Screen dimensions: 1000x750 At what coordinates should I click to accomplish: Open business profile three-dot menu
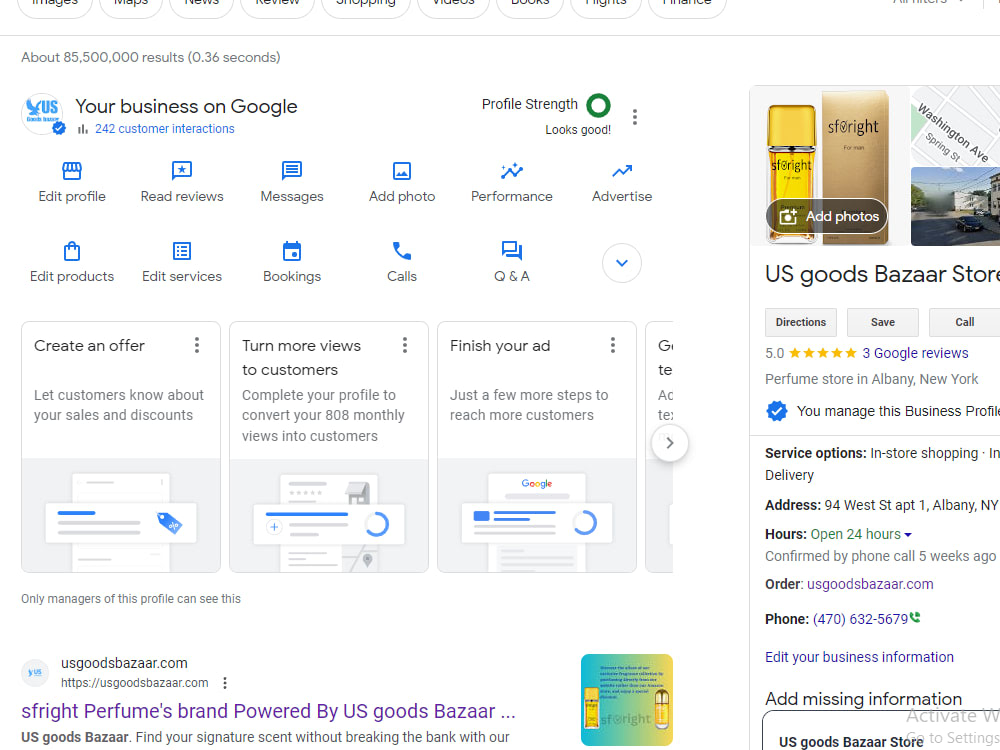pyautogui.click(x=634, y=117)
